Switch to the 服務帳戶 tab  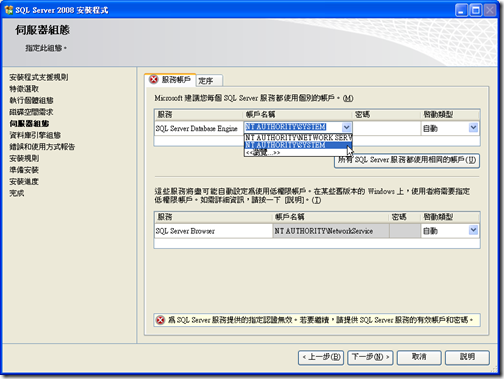point(171,80)
